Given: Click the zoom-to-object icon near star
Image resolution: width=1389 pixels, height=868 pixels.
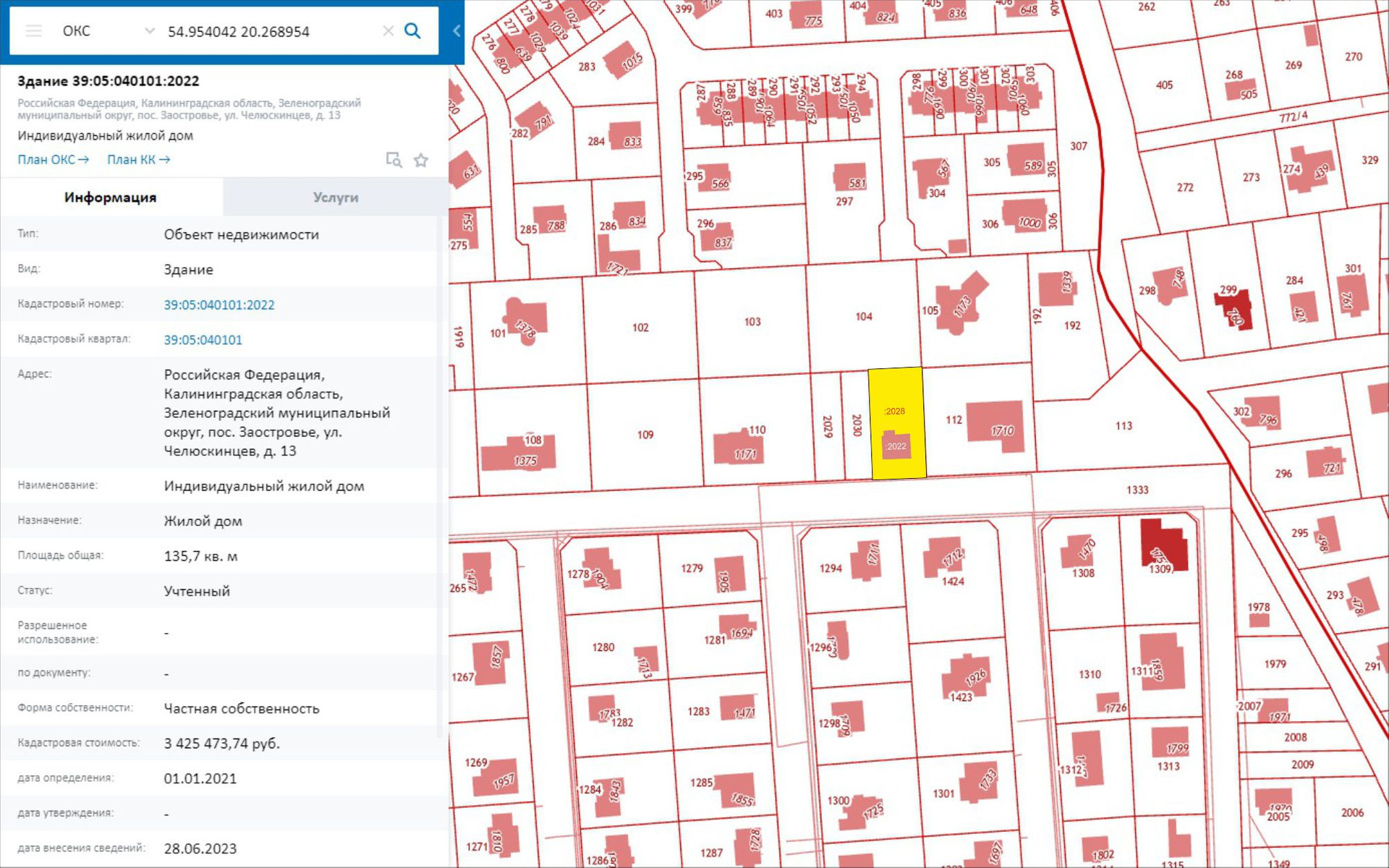Looking at the screenshot, I should [394, 160].
